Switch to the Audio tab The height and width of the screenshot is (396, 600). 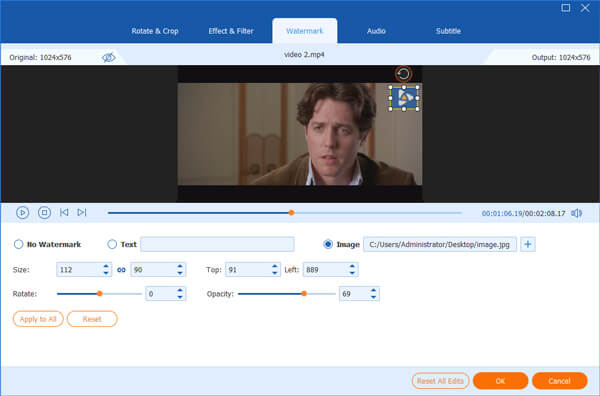tap(376, 31)
